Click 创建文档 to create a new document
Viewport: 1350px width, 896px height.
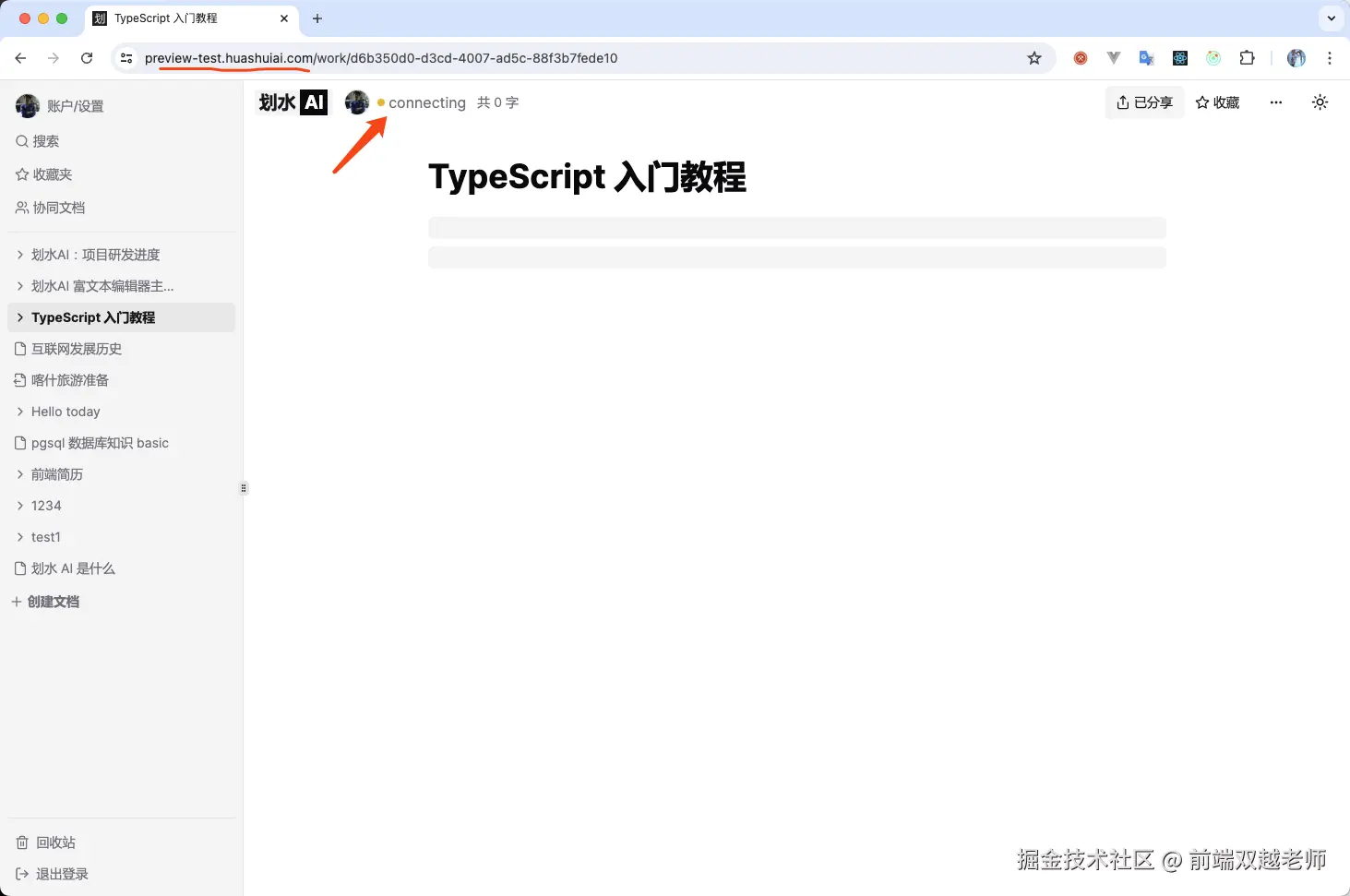coord(53,601)
